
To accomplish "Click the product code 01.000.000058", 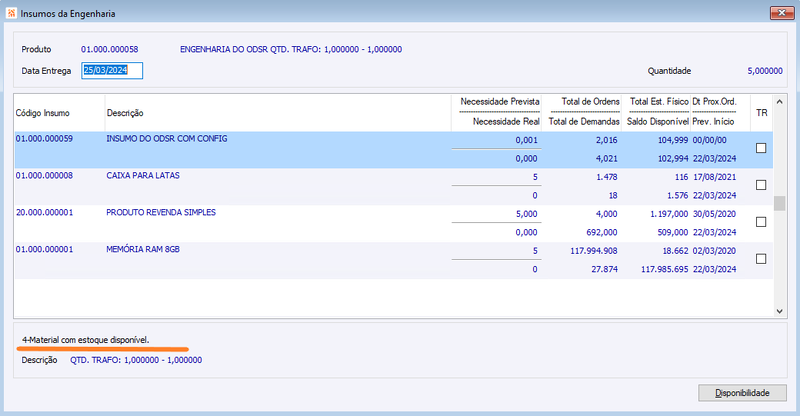I will point(109,50).
